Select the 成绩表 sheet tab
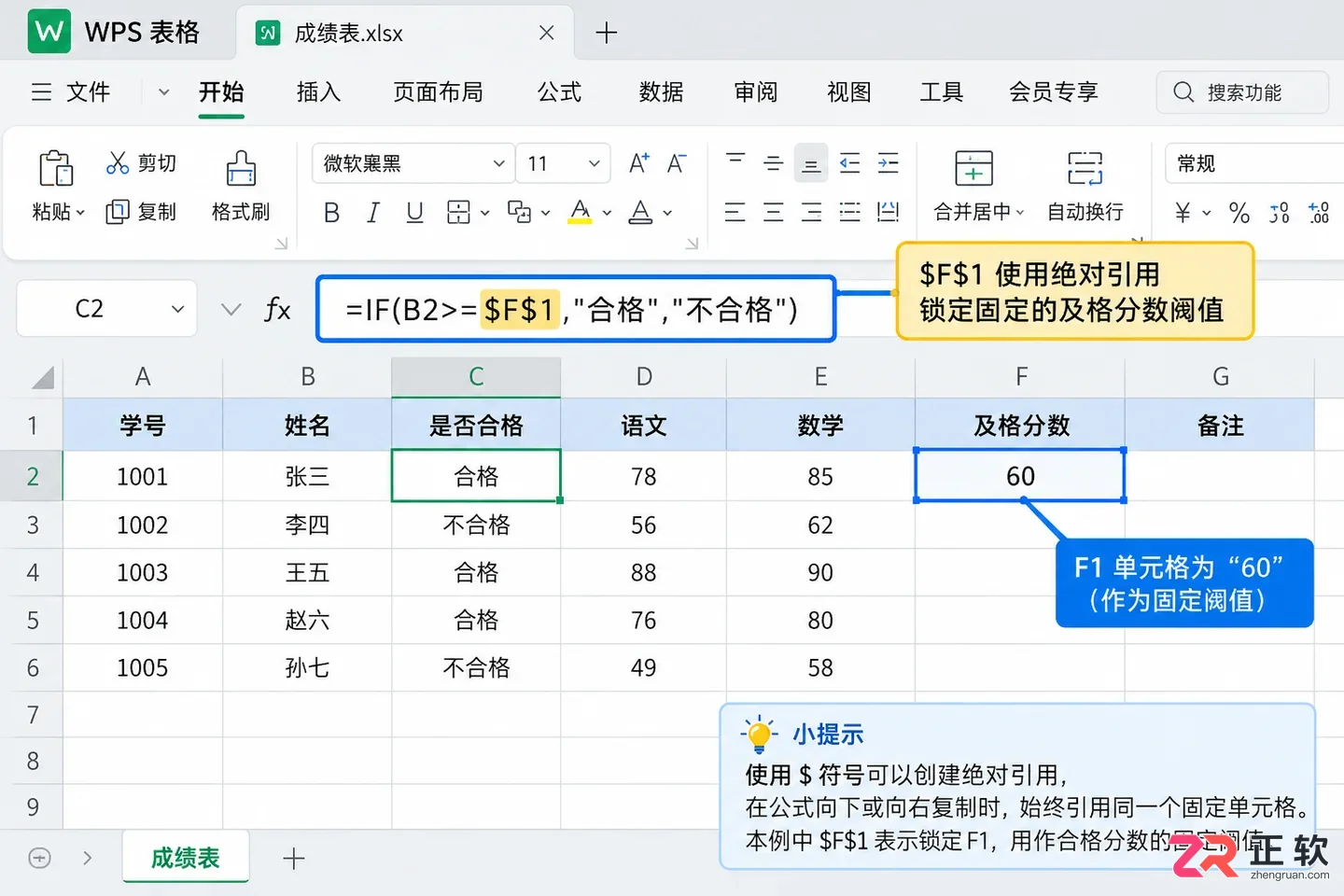 click(186, 857)
